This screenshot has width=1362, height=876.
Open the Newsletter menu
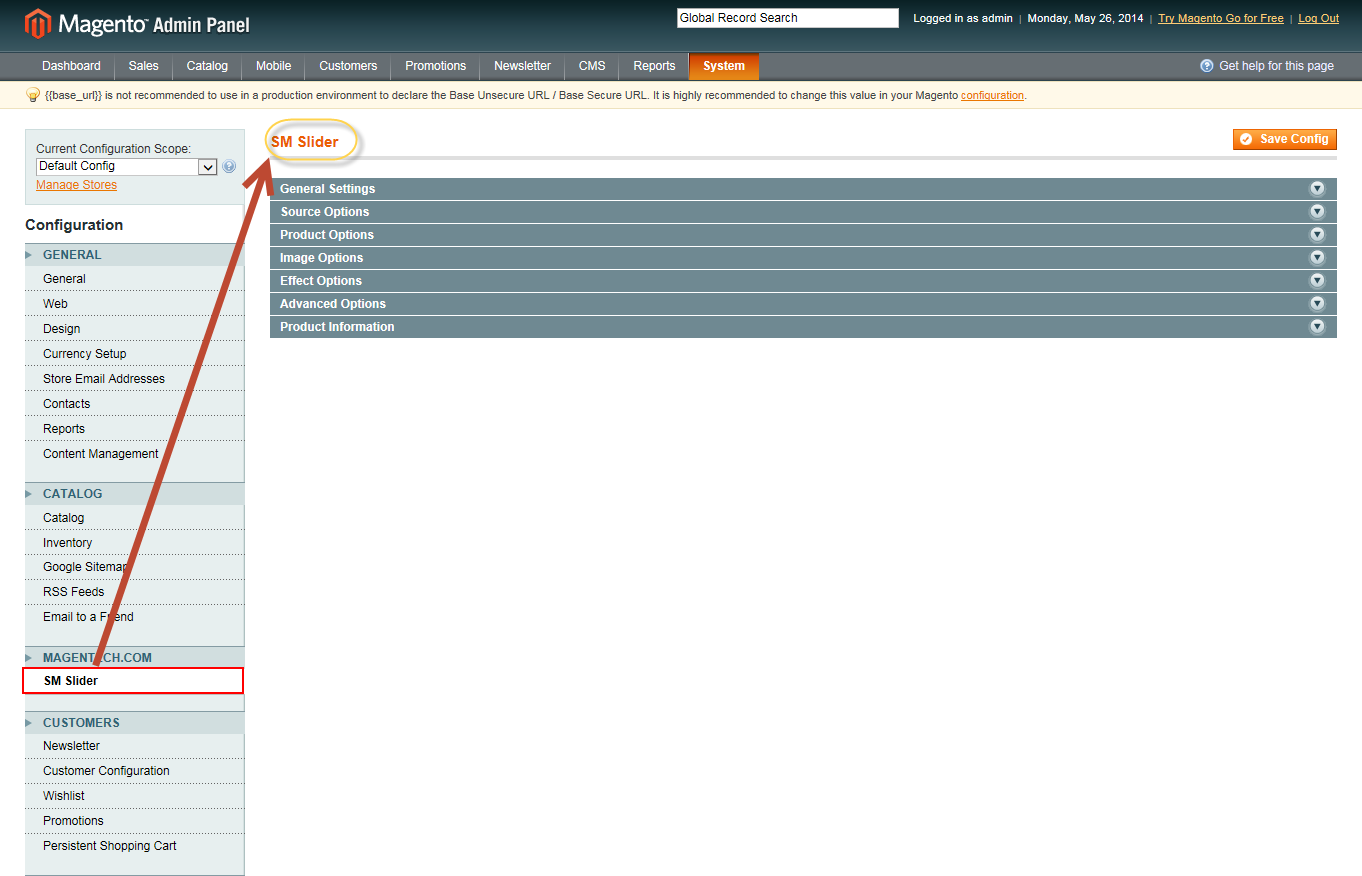pyautogui.click(x=522, y=66)
